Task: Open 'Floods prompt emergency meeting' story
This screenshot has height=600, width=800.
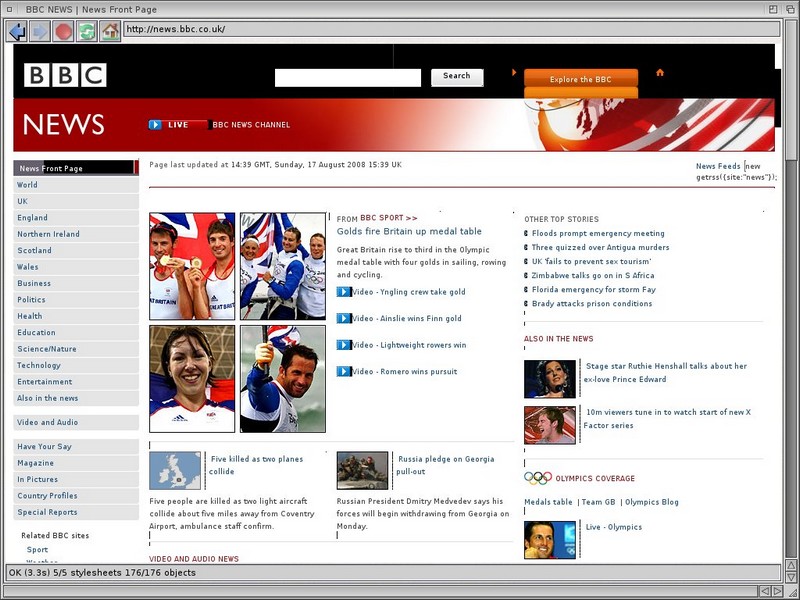Action: (598, 234)
